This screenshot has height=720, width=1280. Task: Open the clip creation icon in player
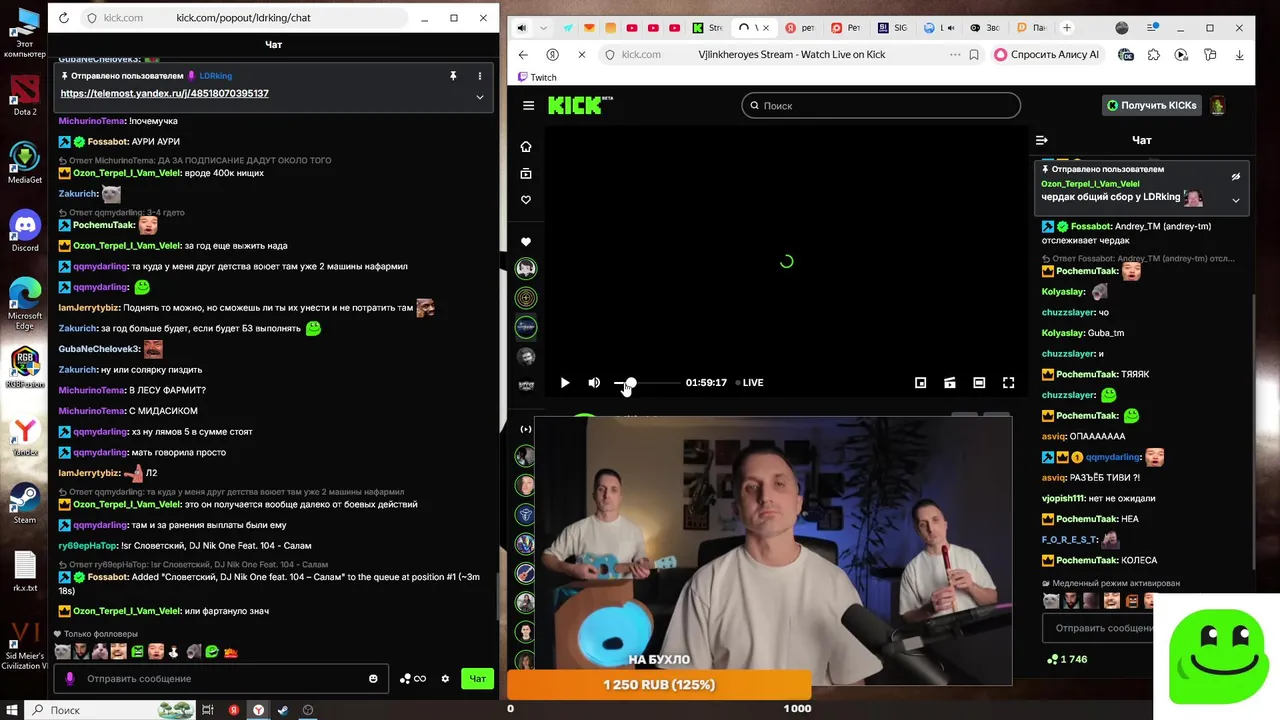tap(950, 383)
